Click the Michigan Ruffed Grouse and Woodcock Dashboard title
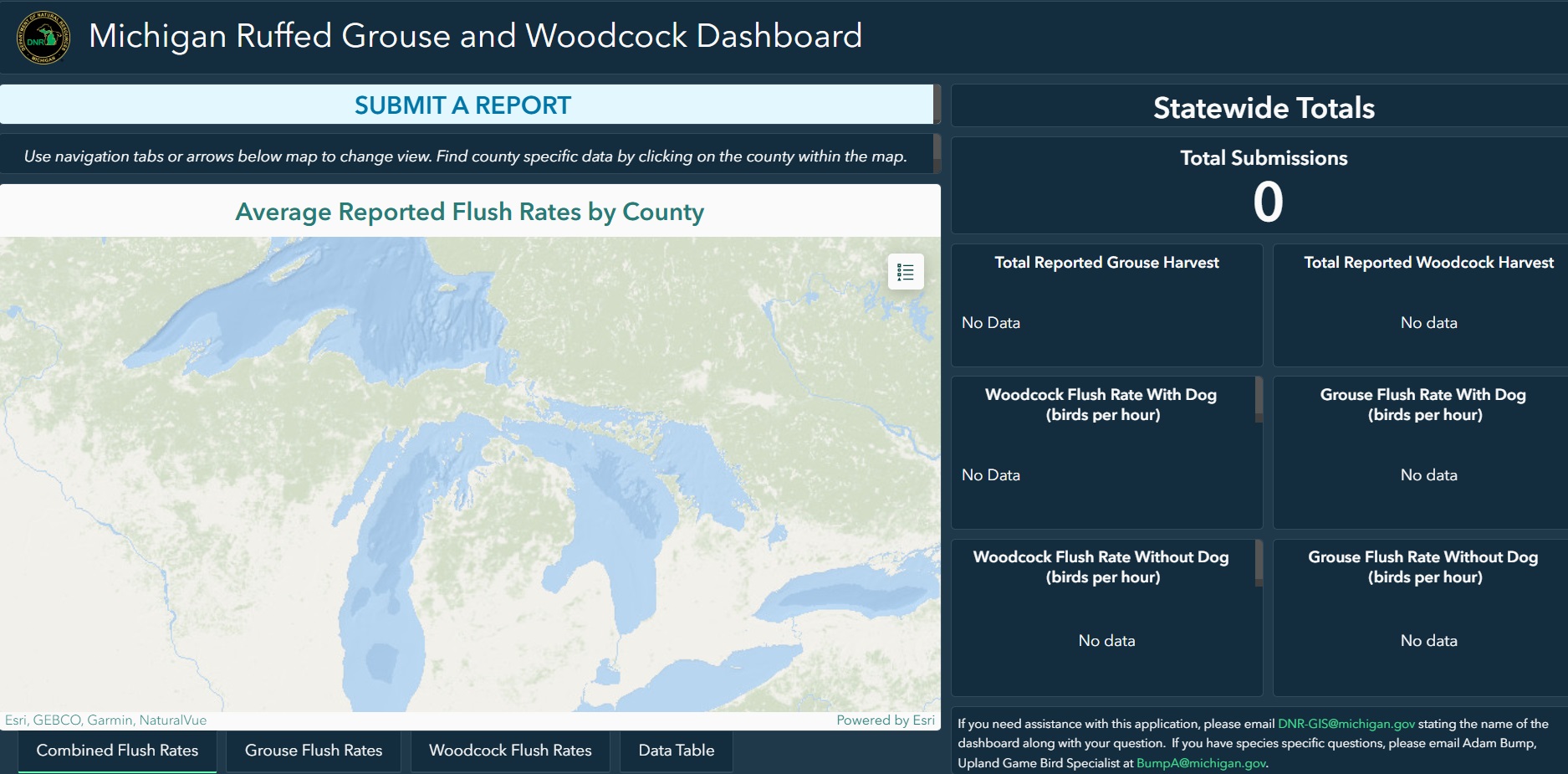 pyautogui.click(x=475, y=36)
